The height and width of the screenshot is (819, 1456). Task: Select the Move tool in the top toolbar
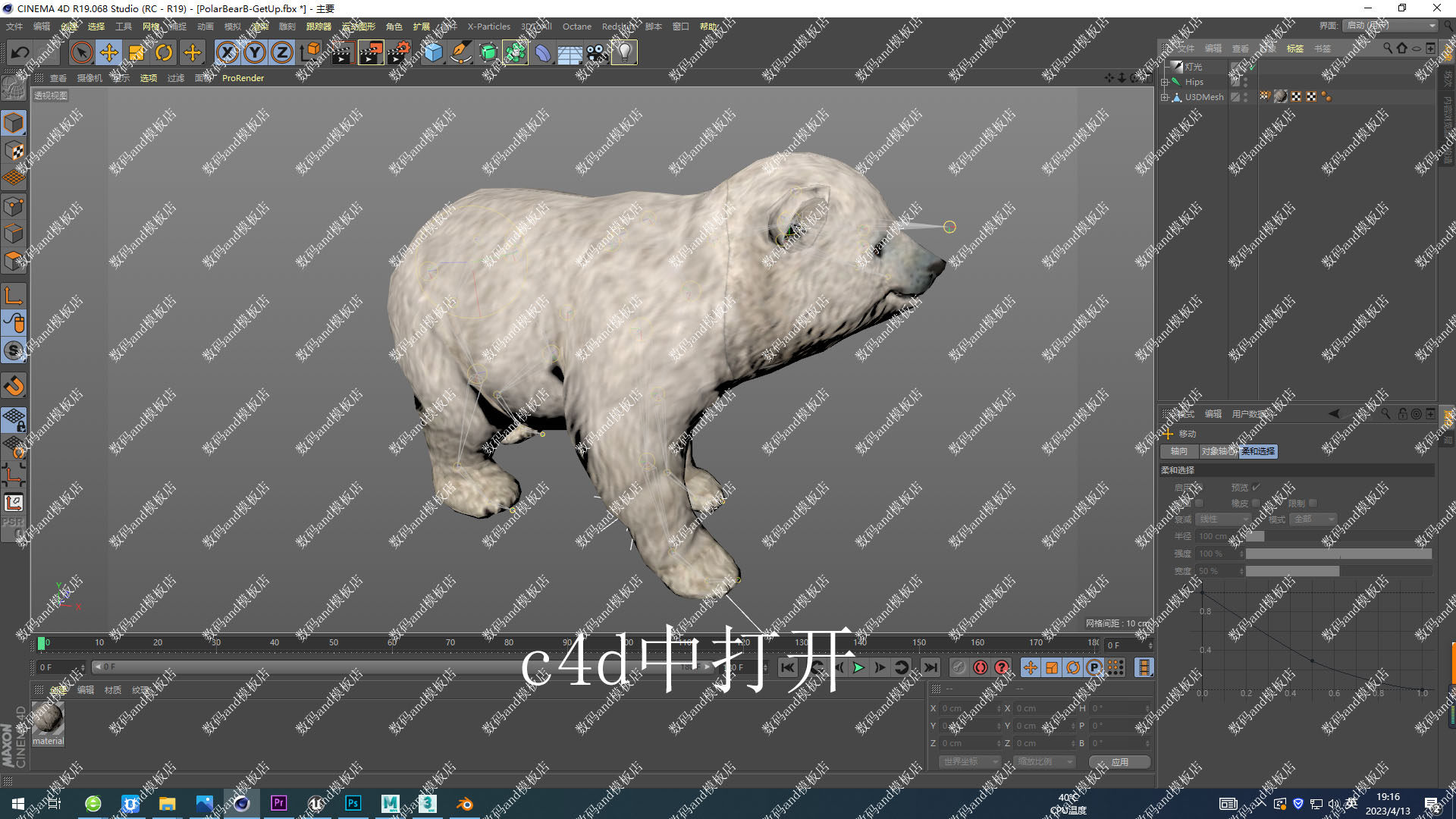109,52
